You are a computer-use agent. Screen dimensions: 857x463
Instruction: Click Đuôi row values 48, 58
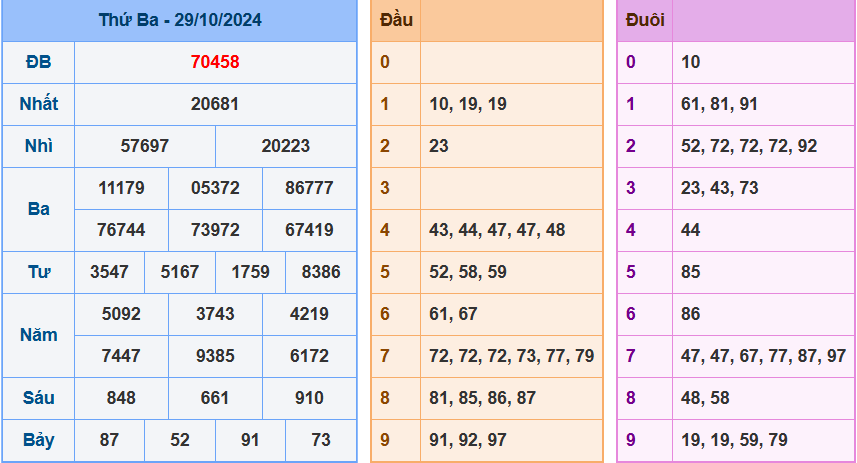pyautogui.click(x=705, y=398)
